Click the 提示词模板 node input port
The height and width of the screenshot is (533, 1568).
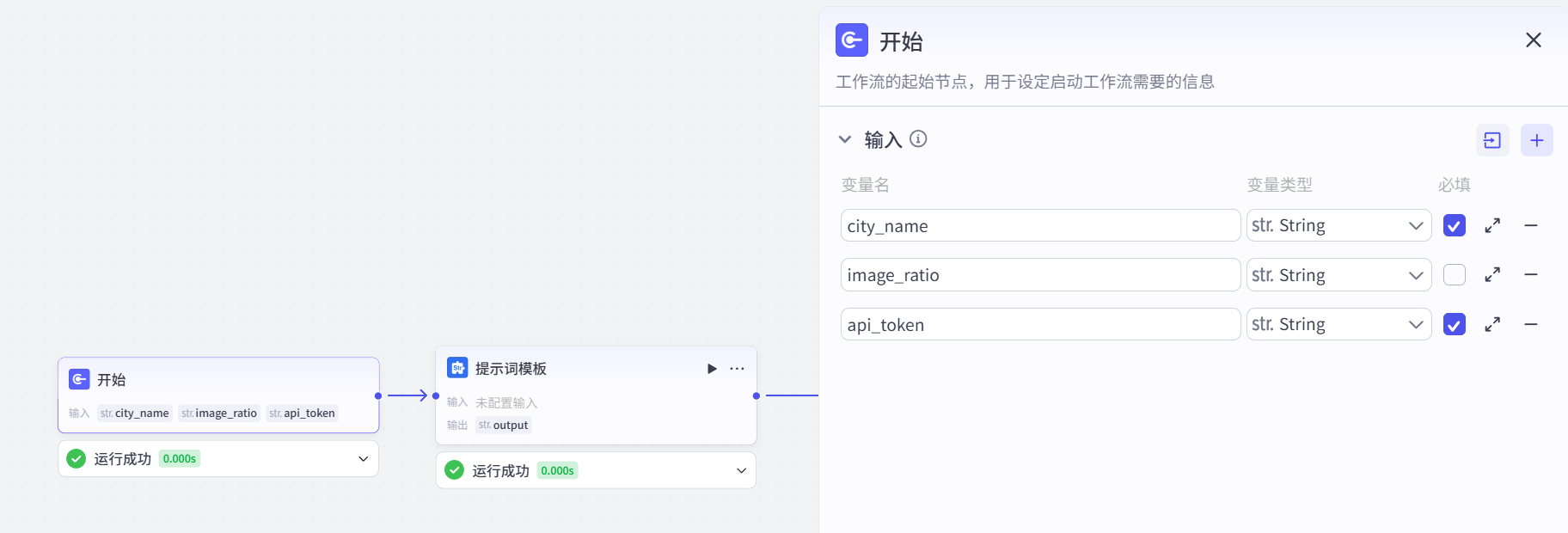pyautogui.click(x=436, y=395)
